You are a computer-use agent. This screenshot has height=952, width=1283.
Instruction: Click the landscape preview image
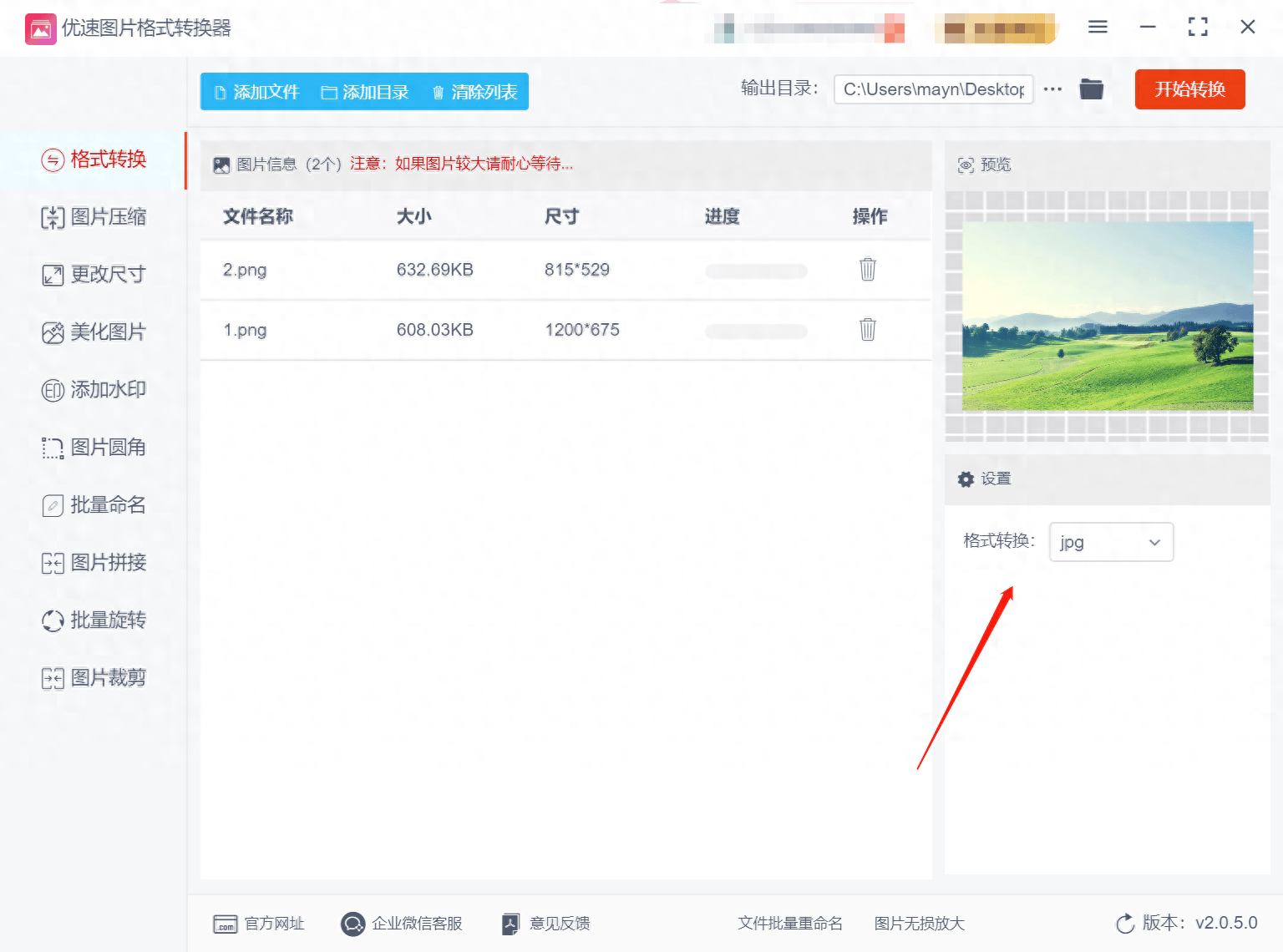pyautogui.click(x=1108, y=316)
